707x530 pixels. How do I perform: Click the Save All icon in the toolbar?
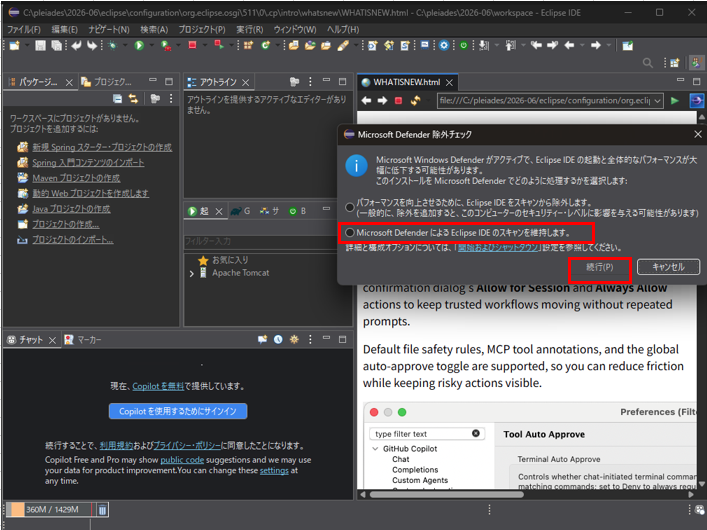[x=56, y=46]
